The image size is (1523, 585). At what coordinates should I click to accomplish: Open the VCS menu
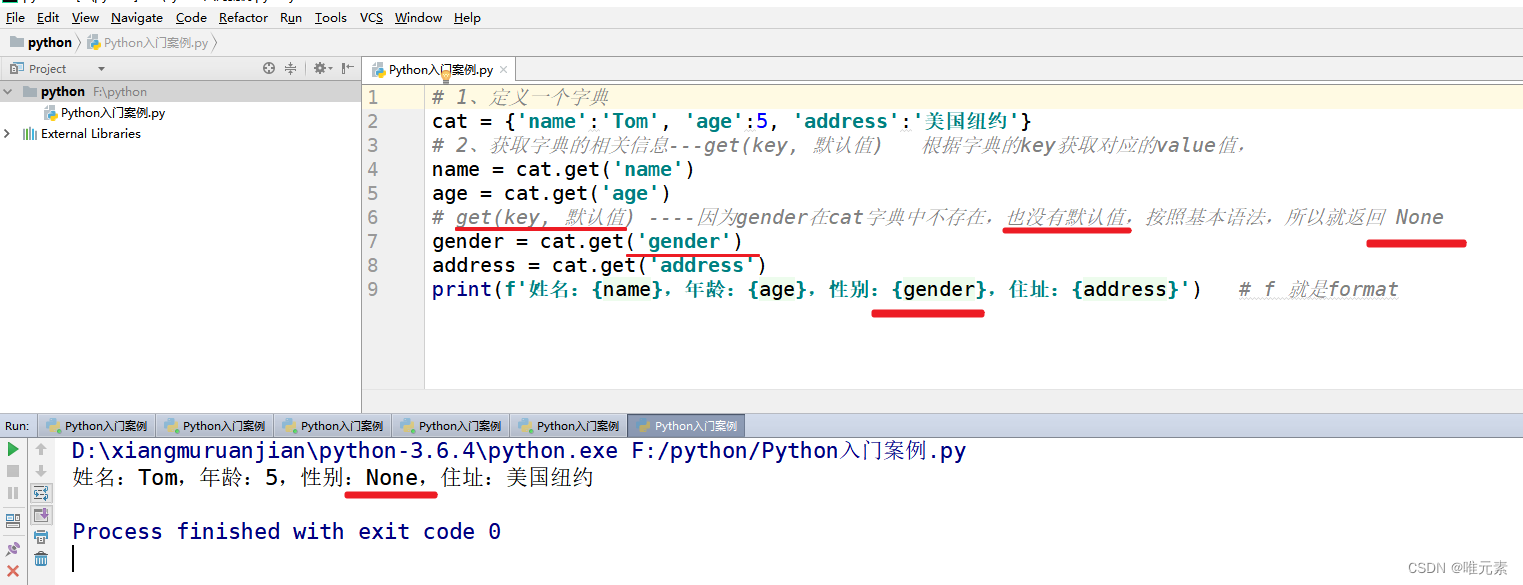[x=370, y=17]
